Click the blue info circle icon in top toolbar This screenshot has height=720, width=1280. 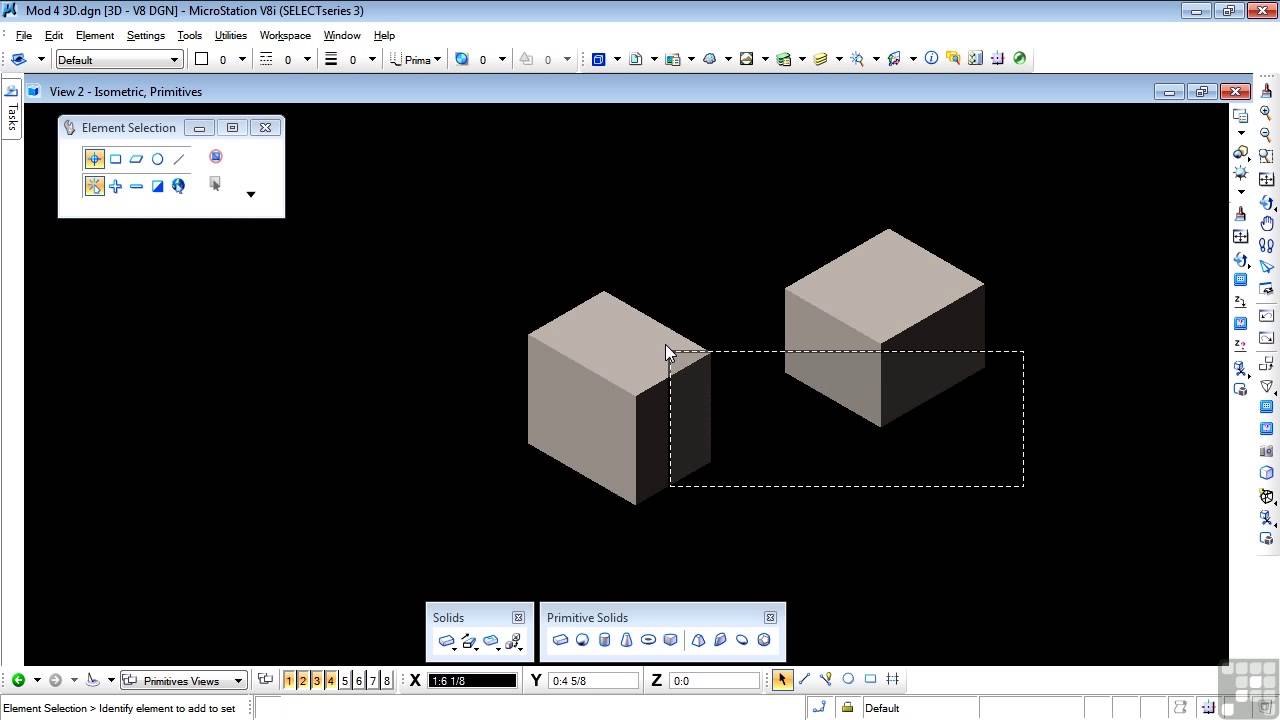[x=931, y=59]
